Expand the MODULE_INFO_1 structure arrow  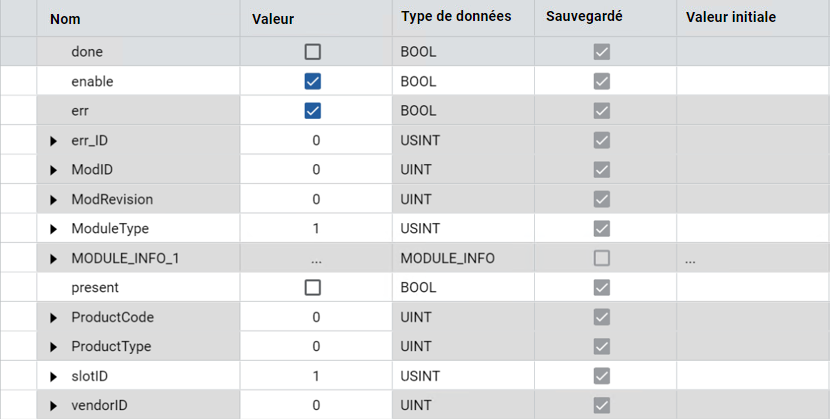53,259
